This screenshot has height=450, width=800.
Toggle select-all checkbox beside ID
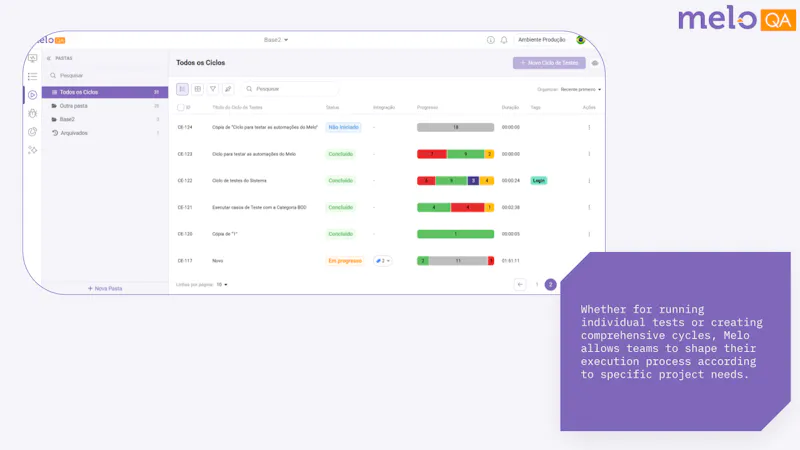tap(180, 108)
